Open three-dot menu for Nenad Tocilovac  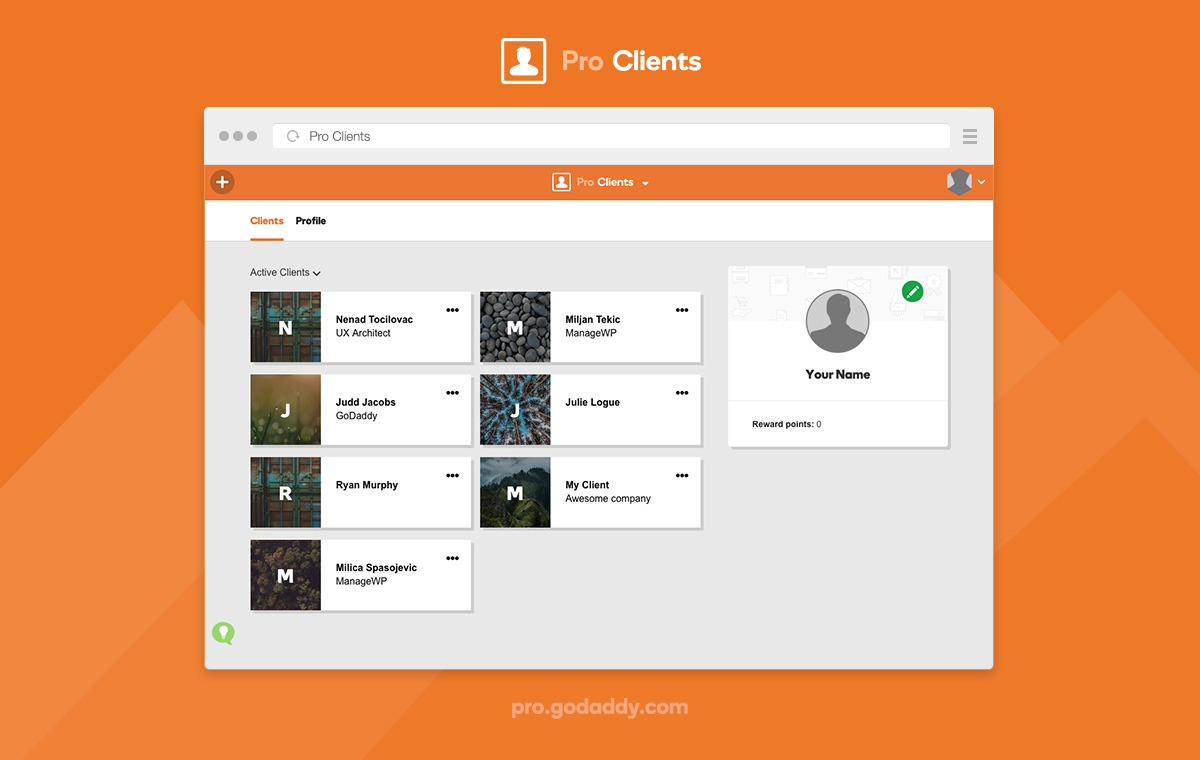pos(452,310)
